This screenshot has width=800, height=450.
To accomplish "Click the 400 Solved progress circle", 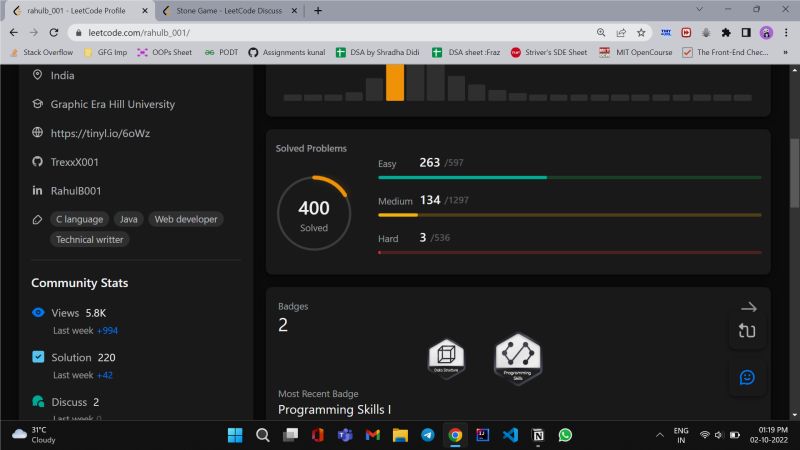I will tap(314, 213).
